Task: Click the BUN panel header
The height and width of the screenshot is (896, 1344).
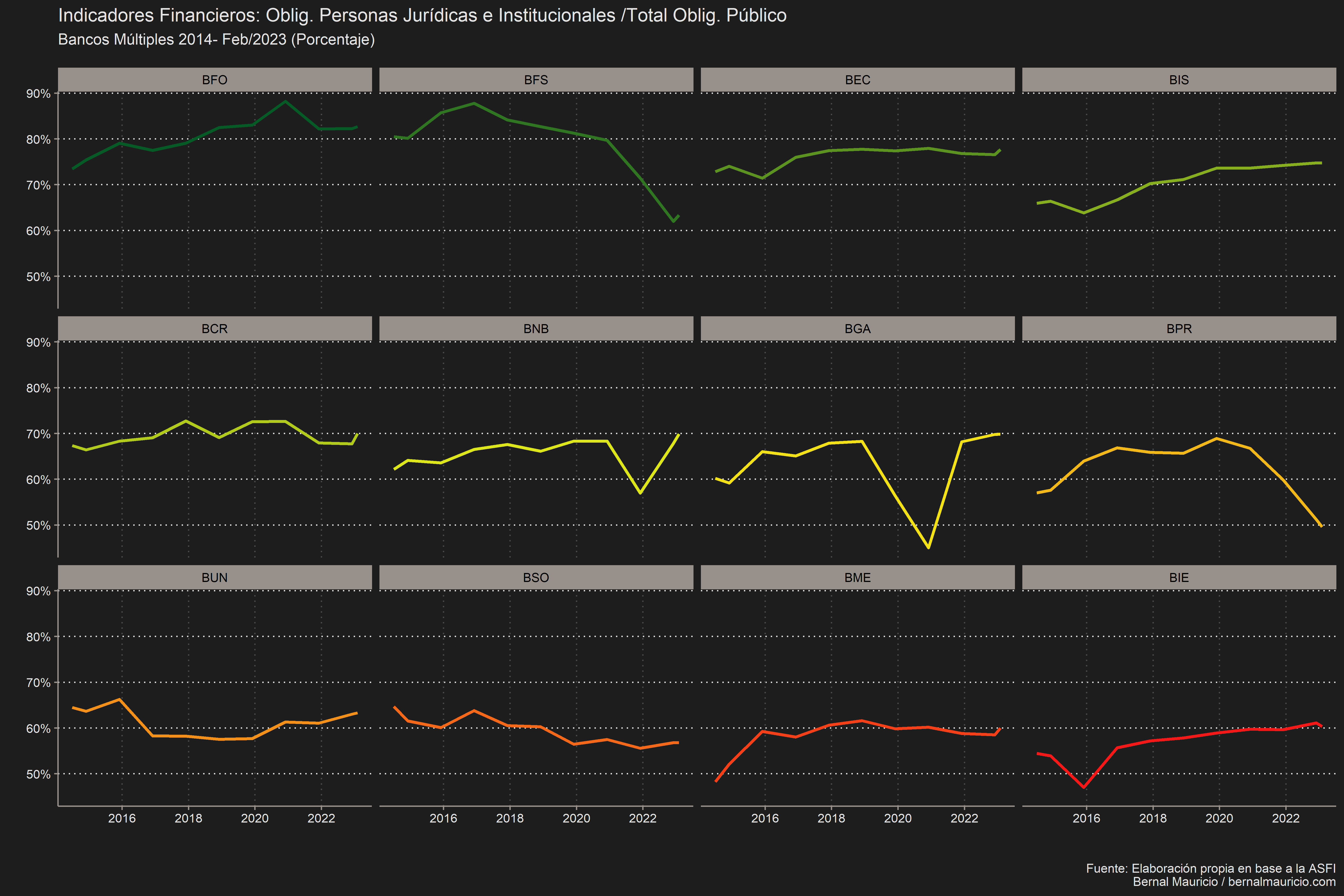Action: click(x=215, y=578)
